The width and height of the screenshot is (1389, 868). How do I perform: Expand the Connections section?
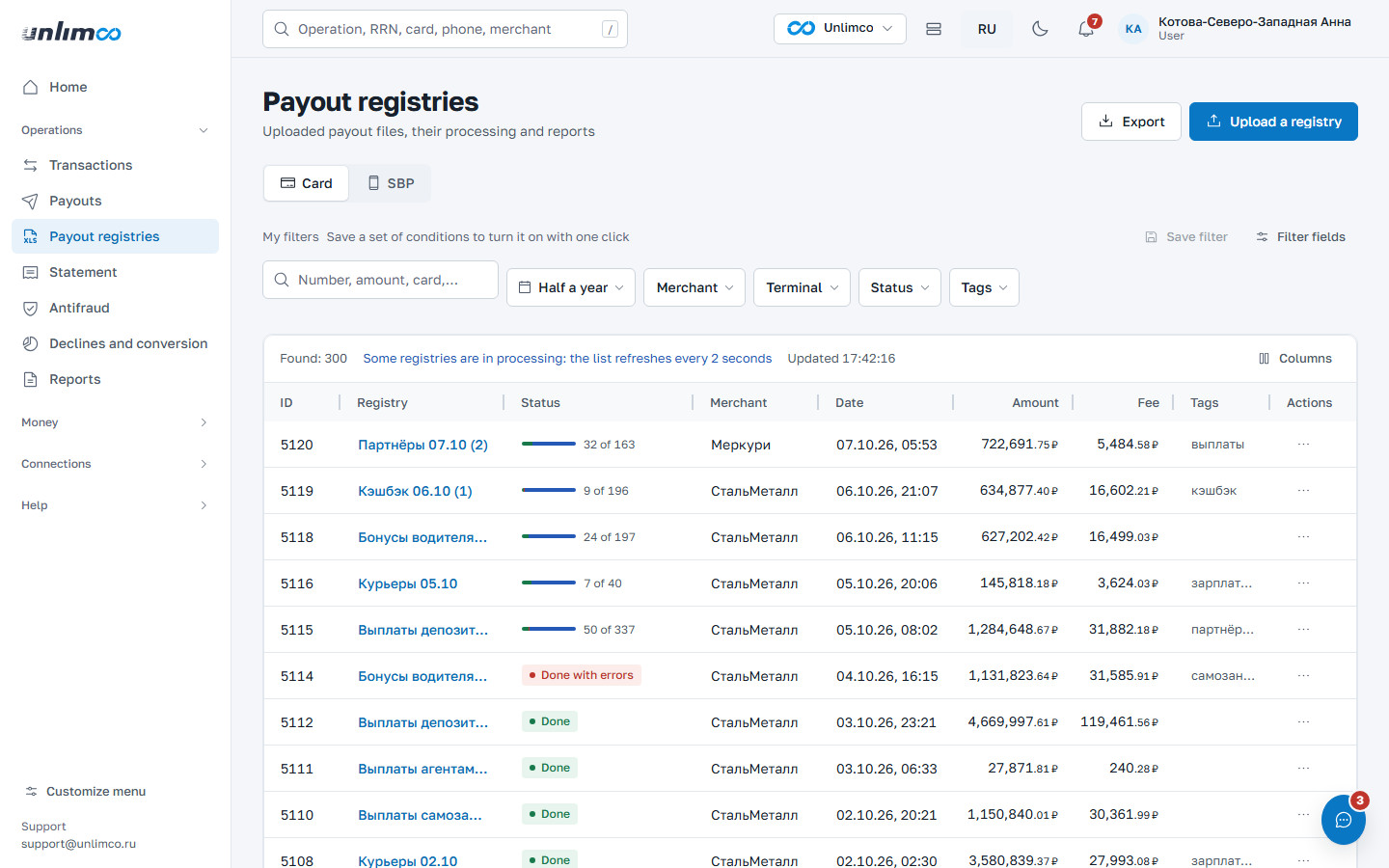[x=115, y=464]
